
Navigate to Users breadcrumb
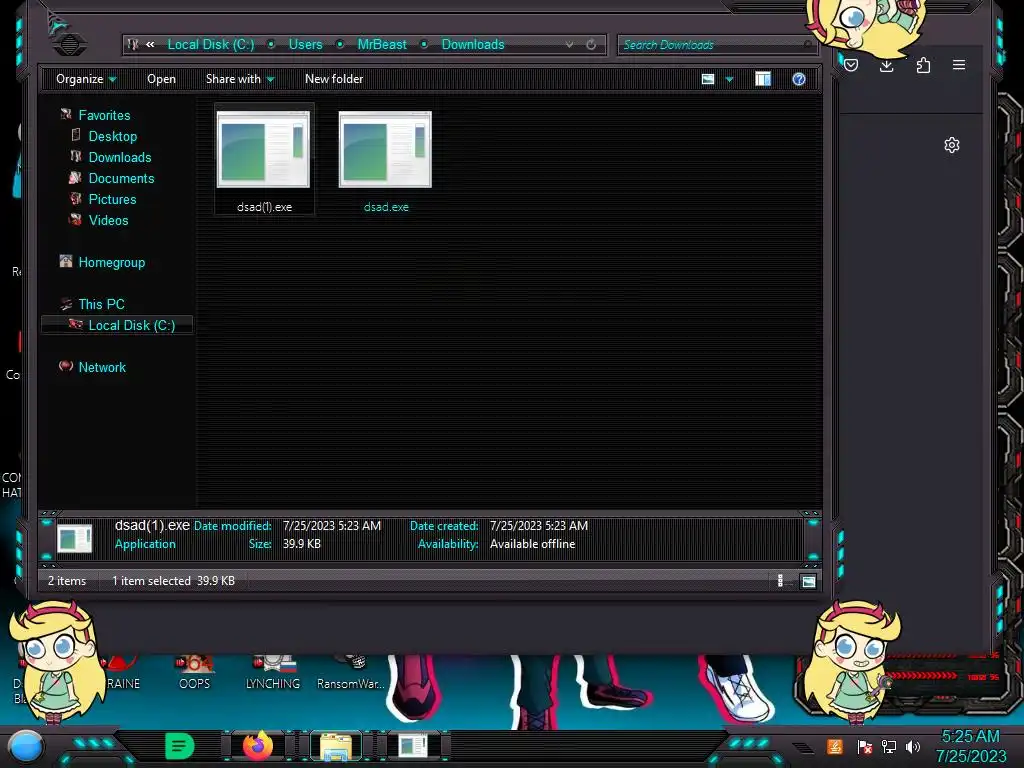click(x=306, y=44)
